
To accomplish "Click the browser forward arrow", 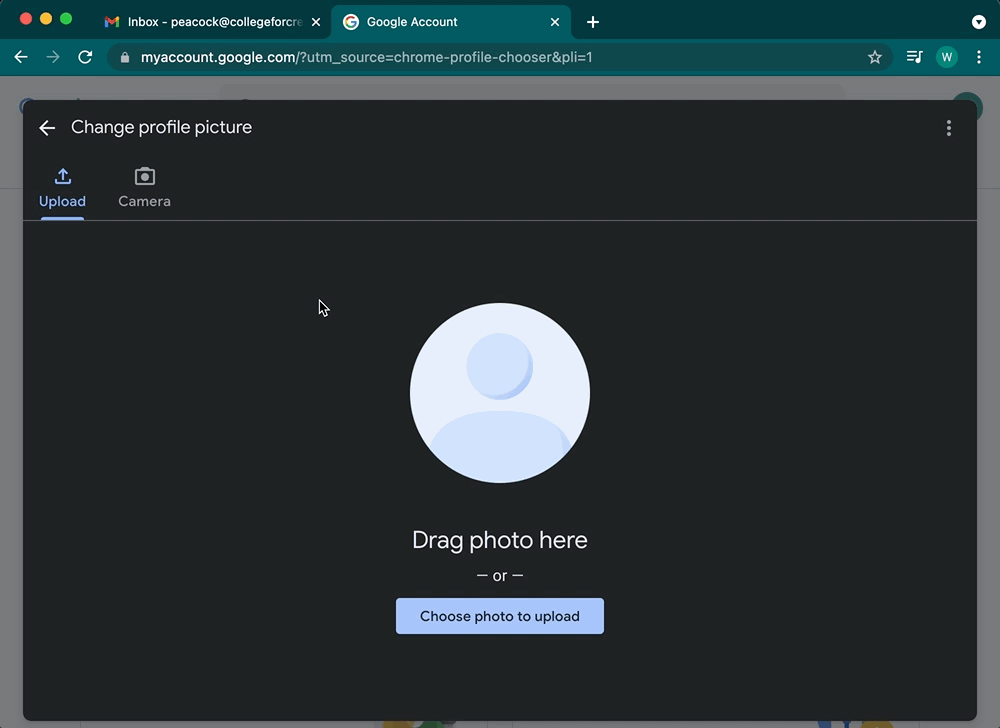I will point(53,57).
